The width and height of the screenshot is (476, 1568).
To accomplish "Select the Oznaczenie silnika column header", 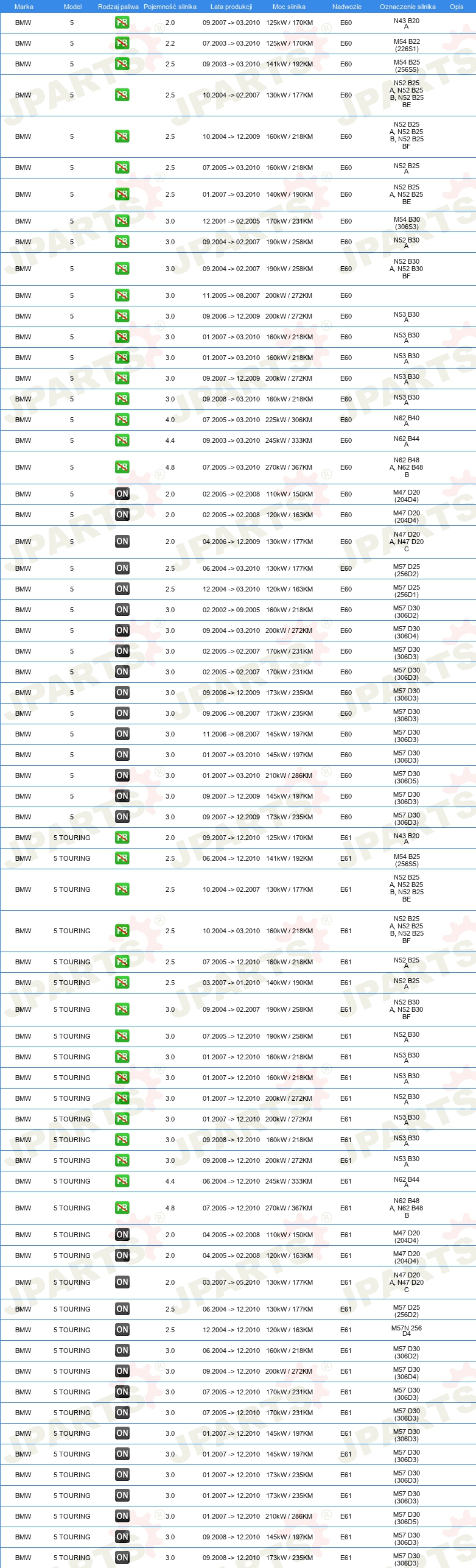I will point(407,7).
